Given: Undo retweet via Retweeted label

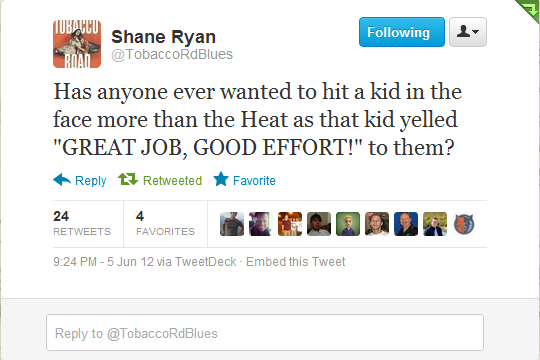Looking at the screenshot, I should pyautogui.click(x=172, y=181).
